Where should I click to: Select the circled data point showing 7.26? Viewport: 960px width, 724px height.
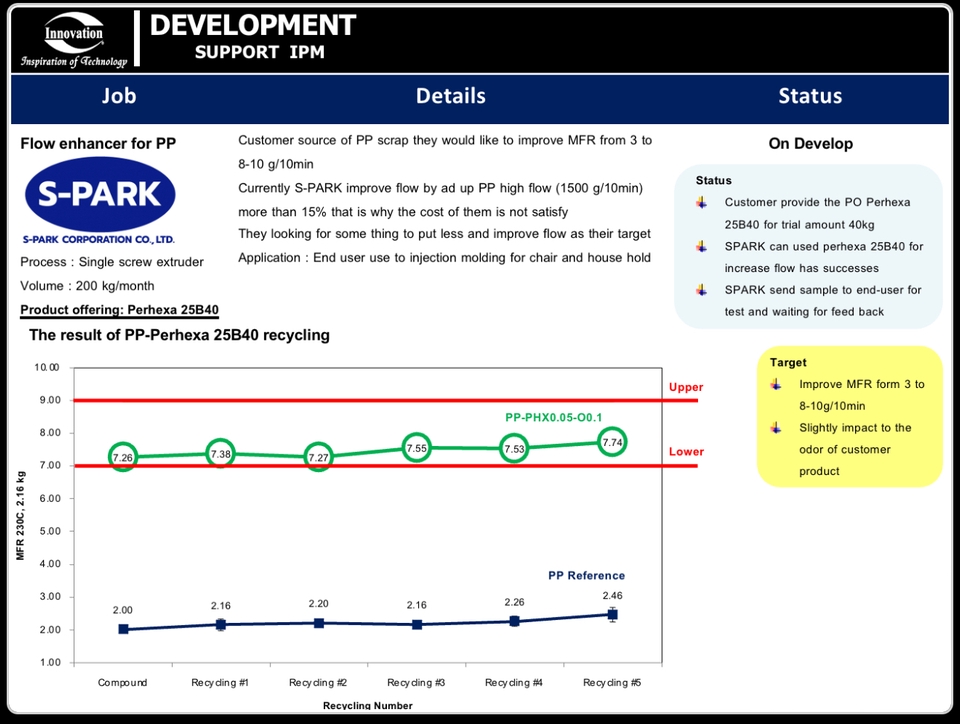(122, 455)
